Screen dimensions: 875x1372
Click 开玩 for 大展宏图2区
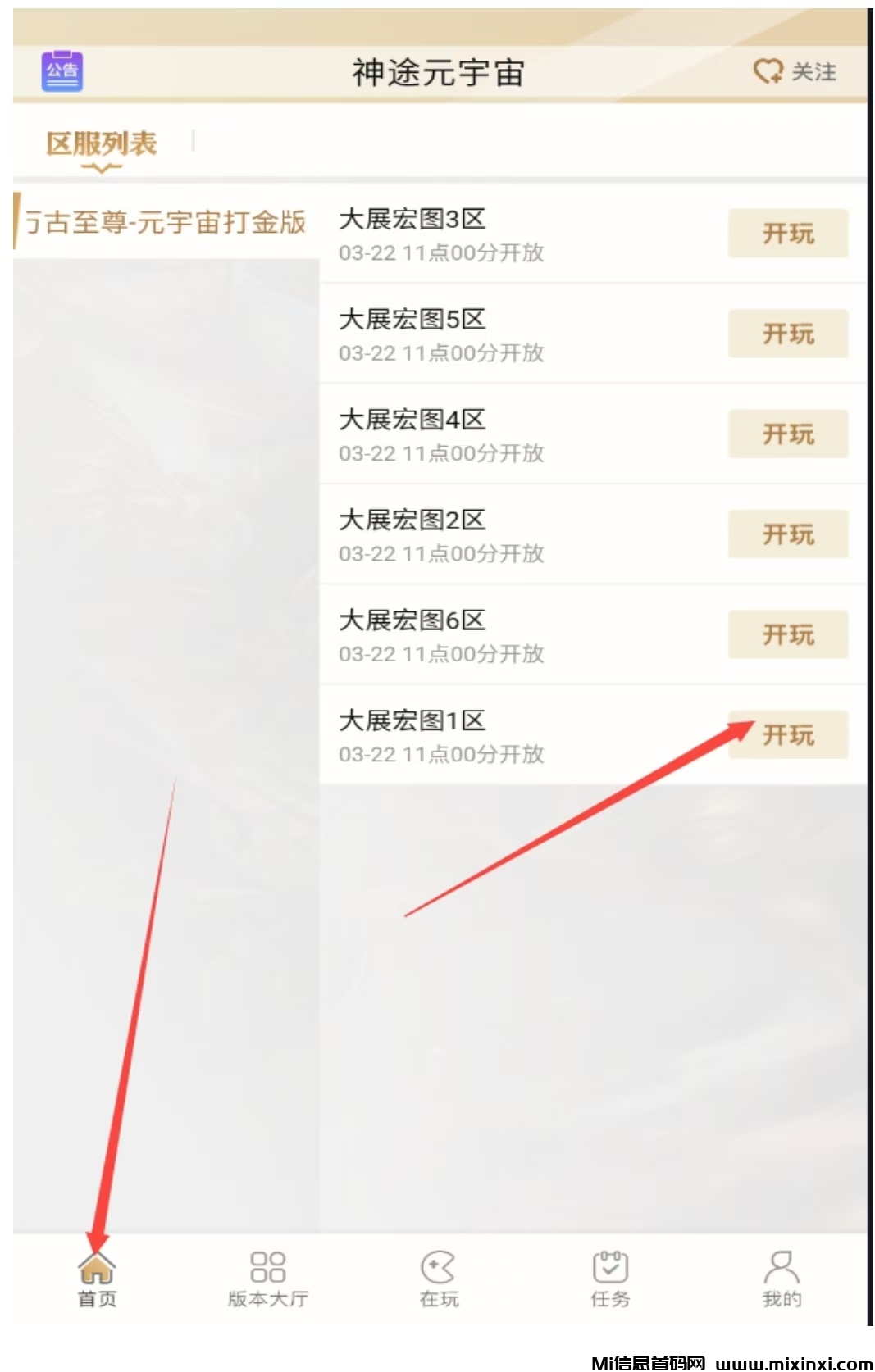[788, 534]
